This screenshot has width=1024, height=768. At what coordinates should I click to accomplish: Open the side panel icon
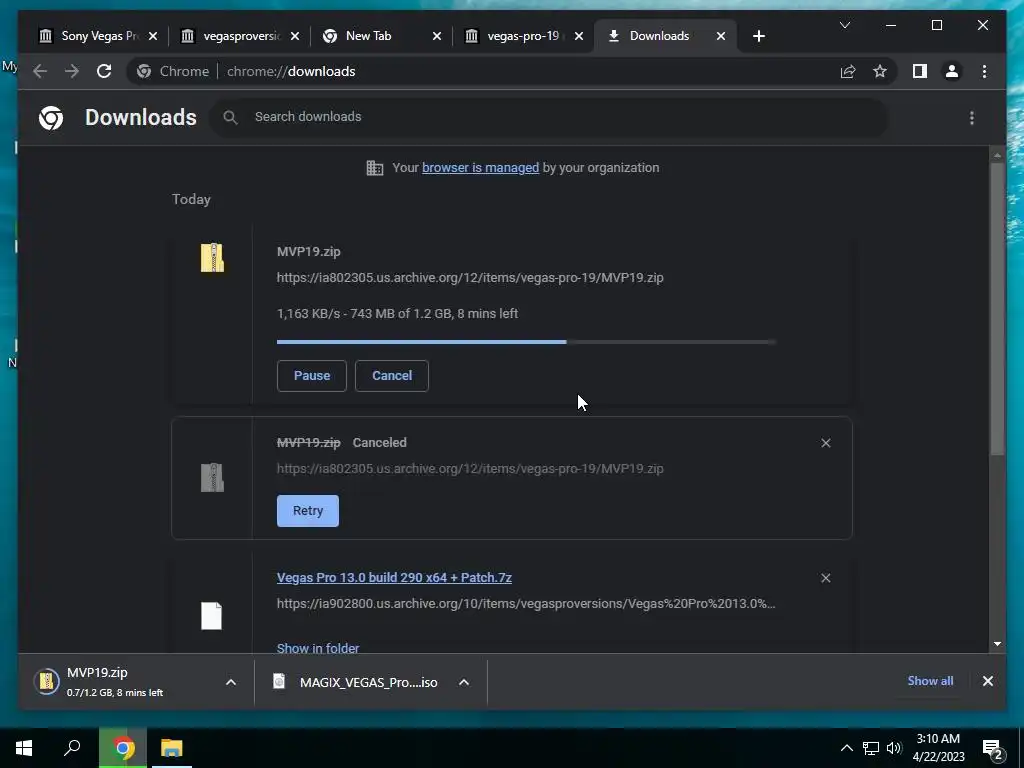pos(920,71)
